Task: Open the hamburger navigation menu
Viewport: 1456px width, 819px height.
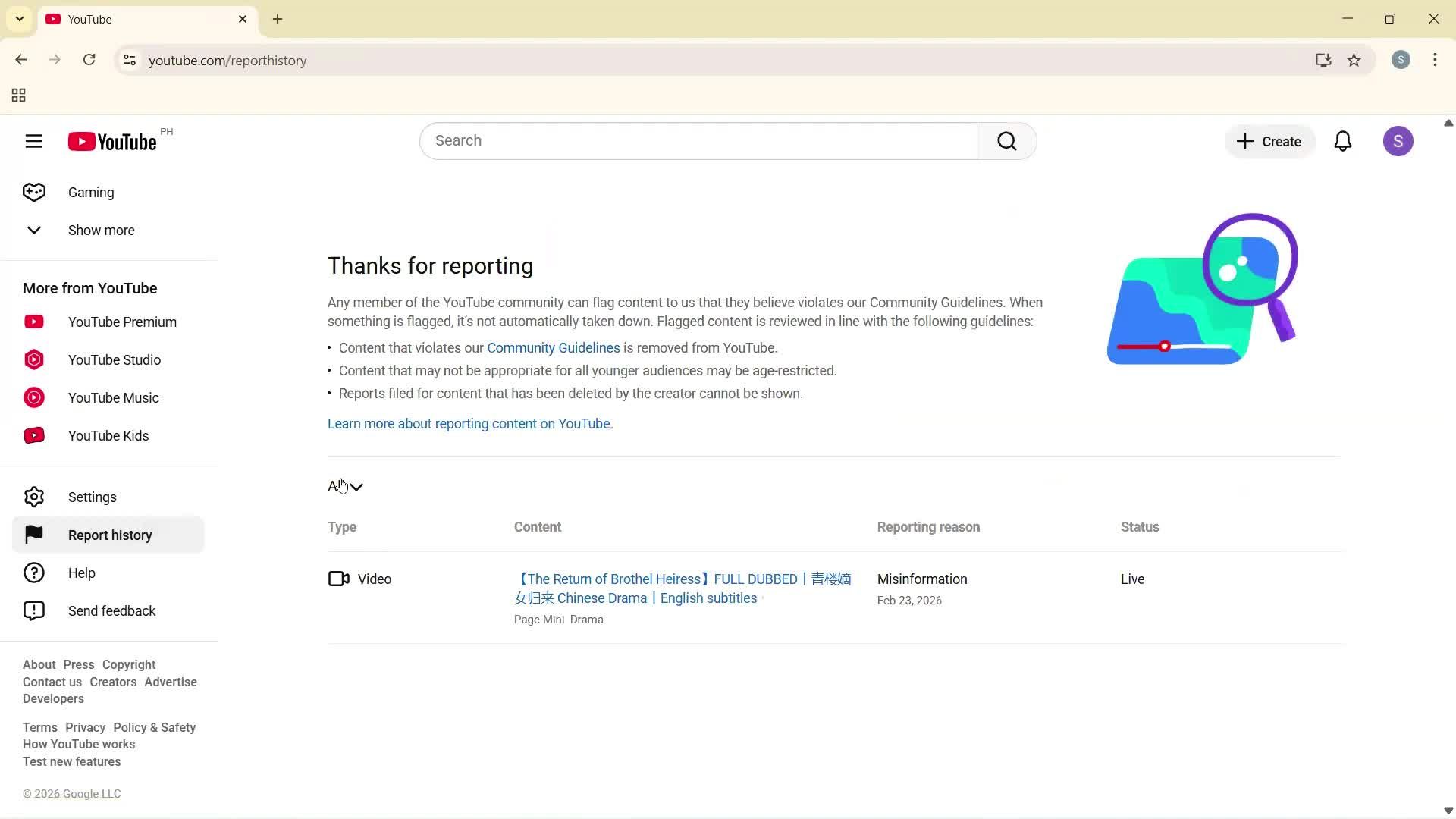Action: pos(34,141)
